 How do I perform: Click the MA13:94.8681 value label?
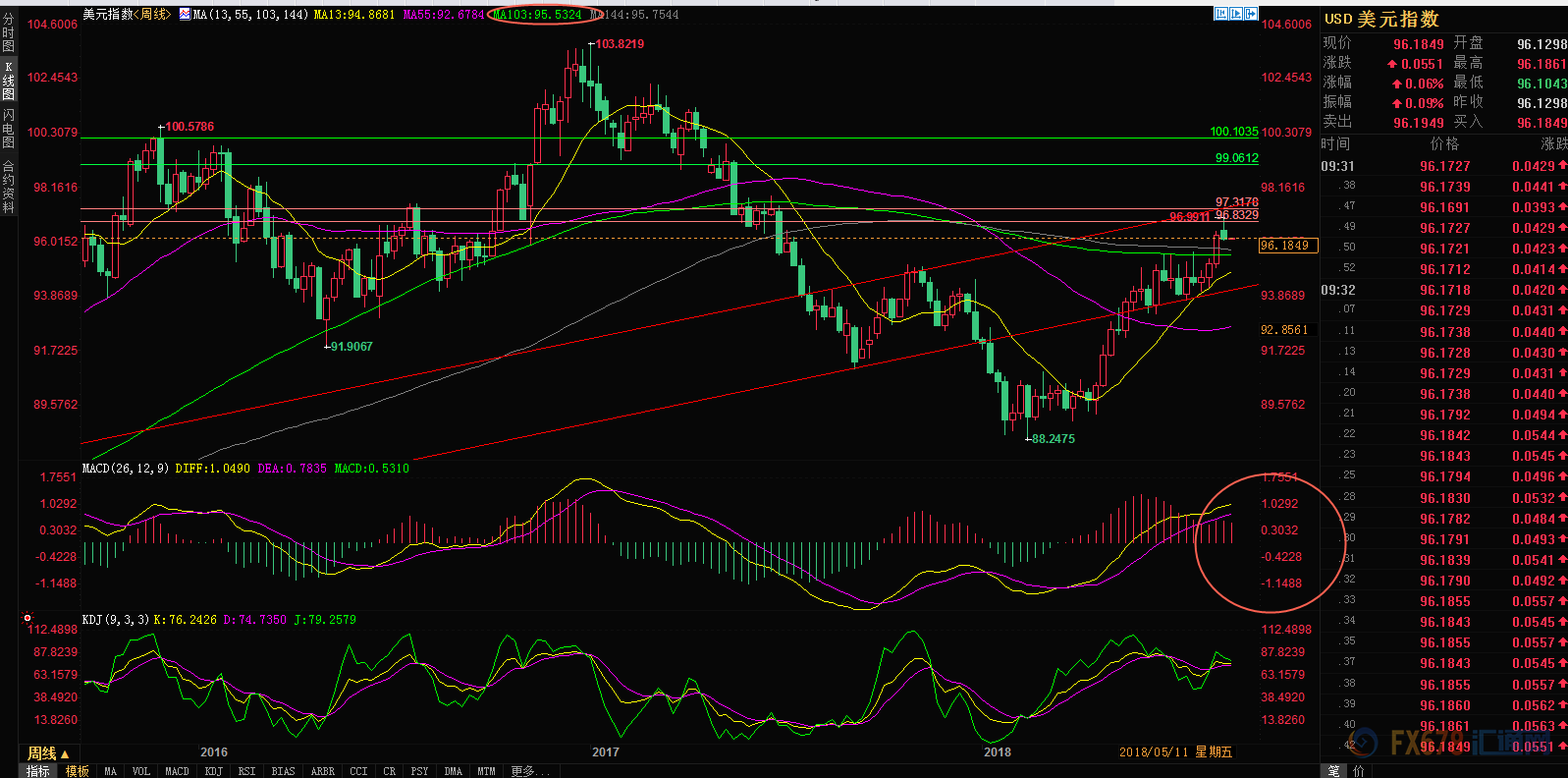[354, 14]
